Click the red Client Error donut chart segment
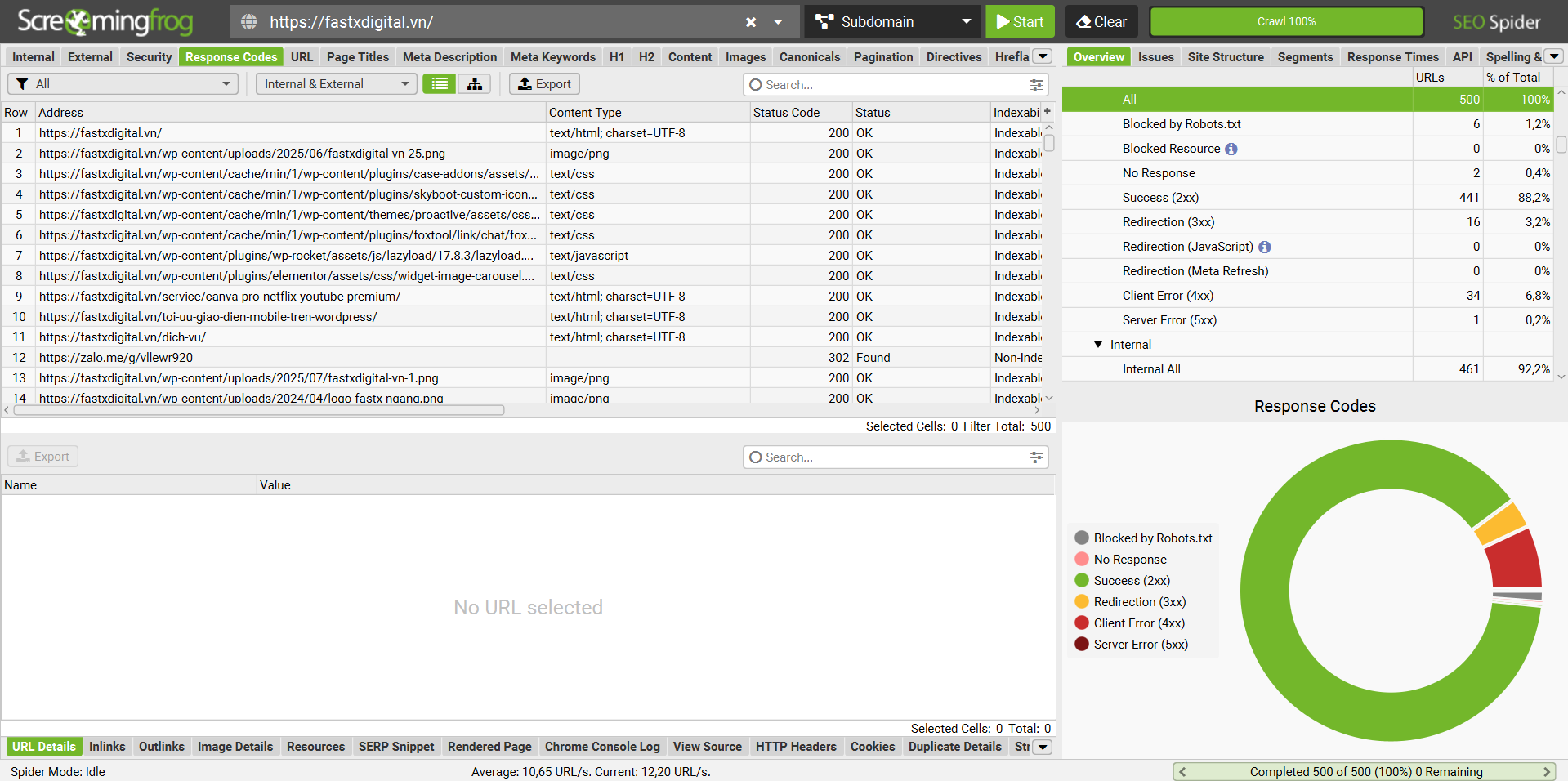The image size is (1568, 781). (1516, 560)
